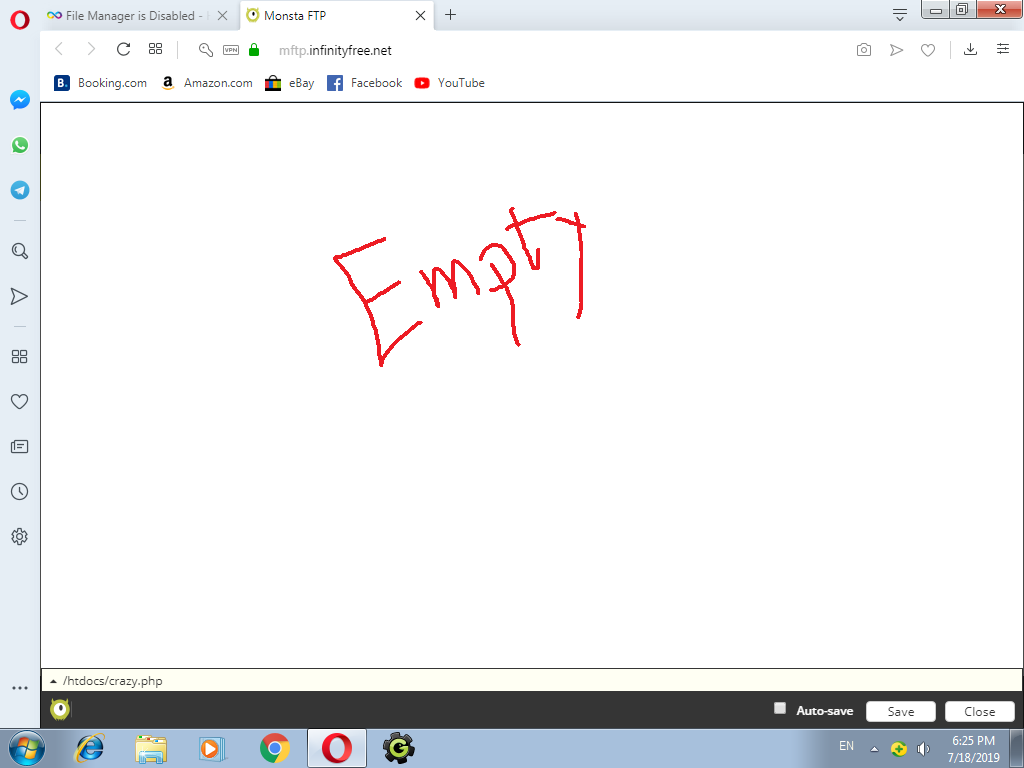
Task: Switch to File Manager is Disabled tab
Action: point(130,15)
